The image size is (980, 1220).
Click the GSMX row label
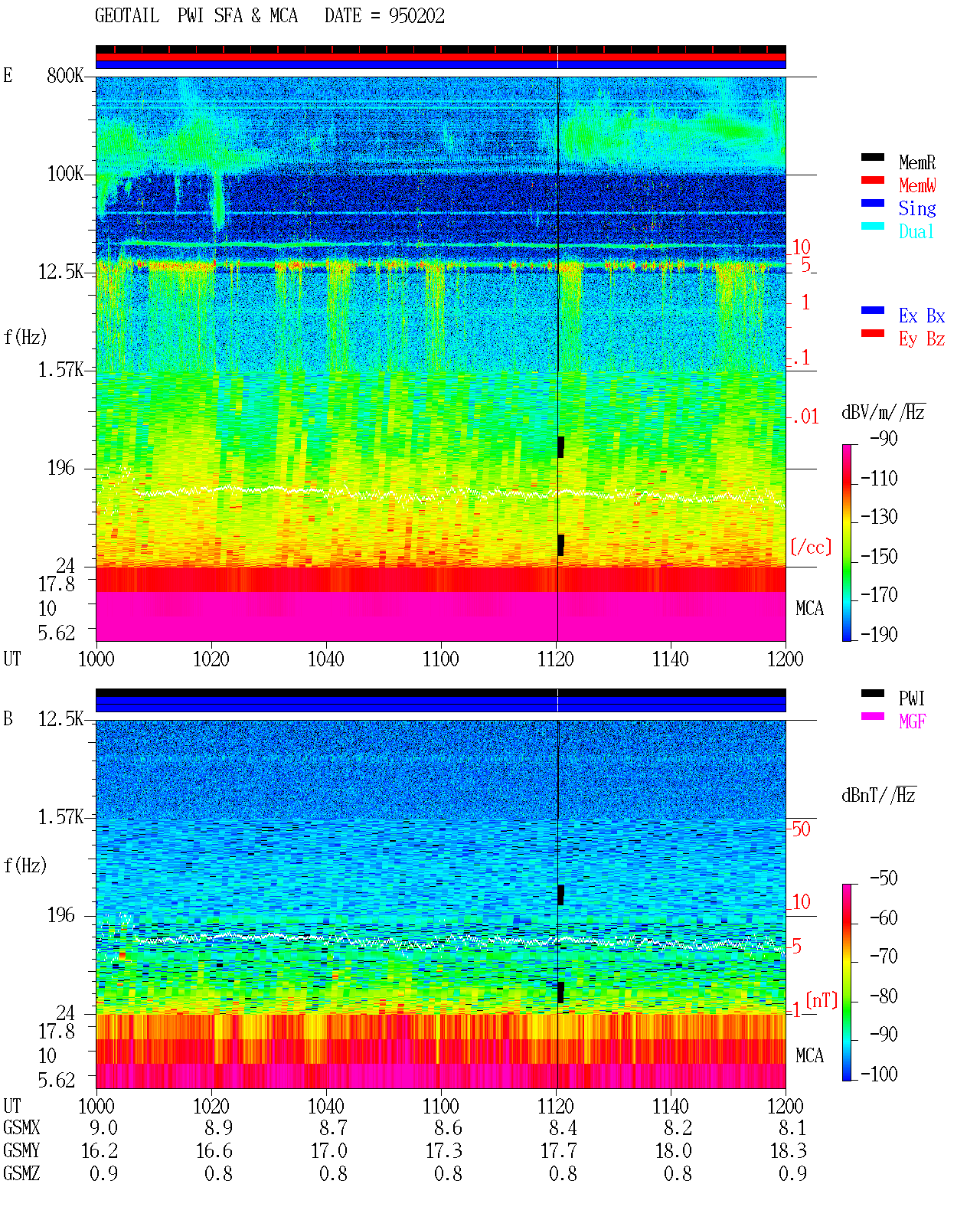pyautogui.click(x=21, y=1127)
